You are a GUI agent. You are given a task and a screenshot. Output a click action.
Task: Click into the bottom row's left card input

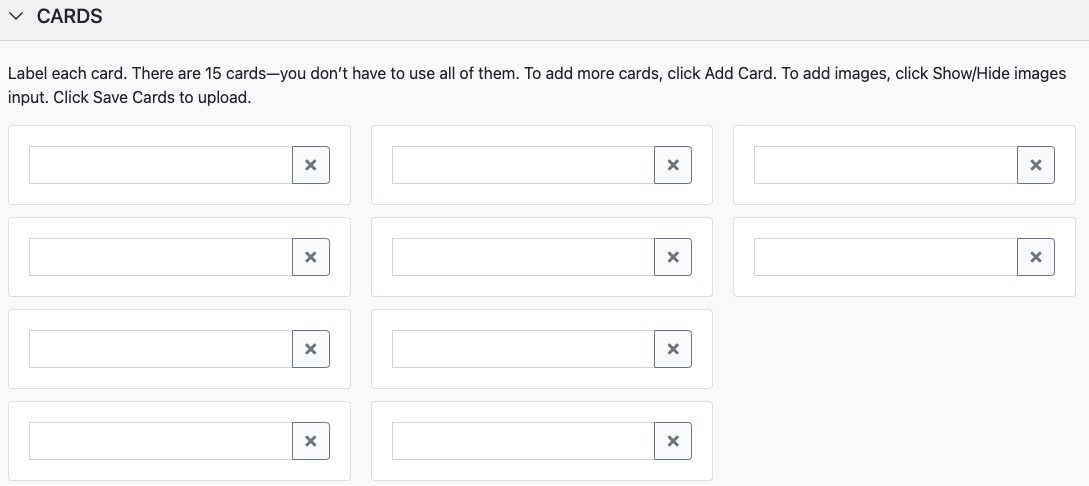160,441
